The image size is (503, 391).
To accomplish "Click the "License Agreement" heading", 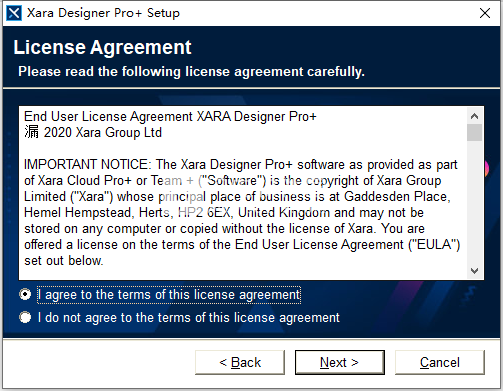I will [x=102, y=47].
